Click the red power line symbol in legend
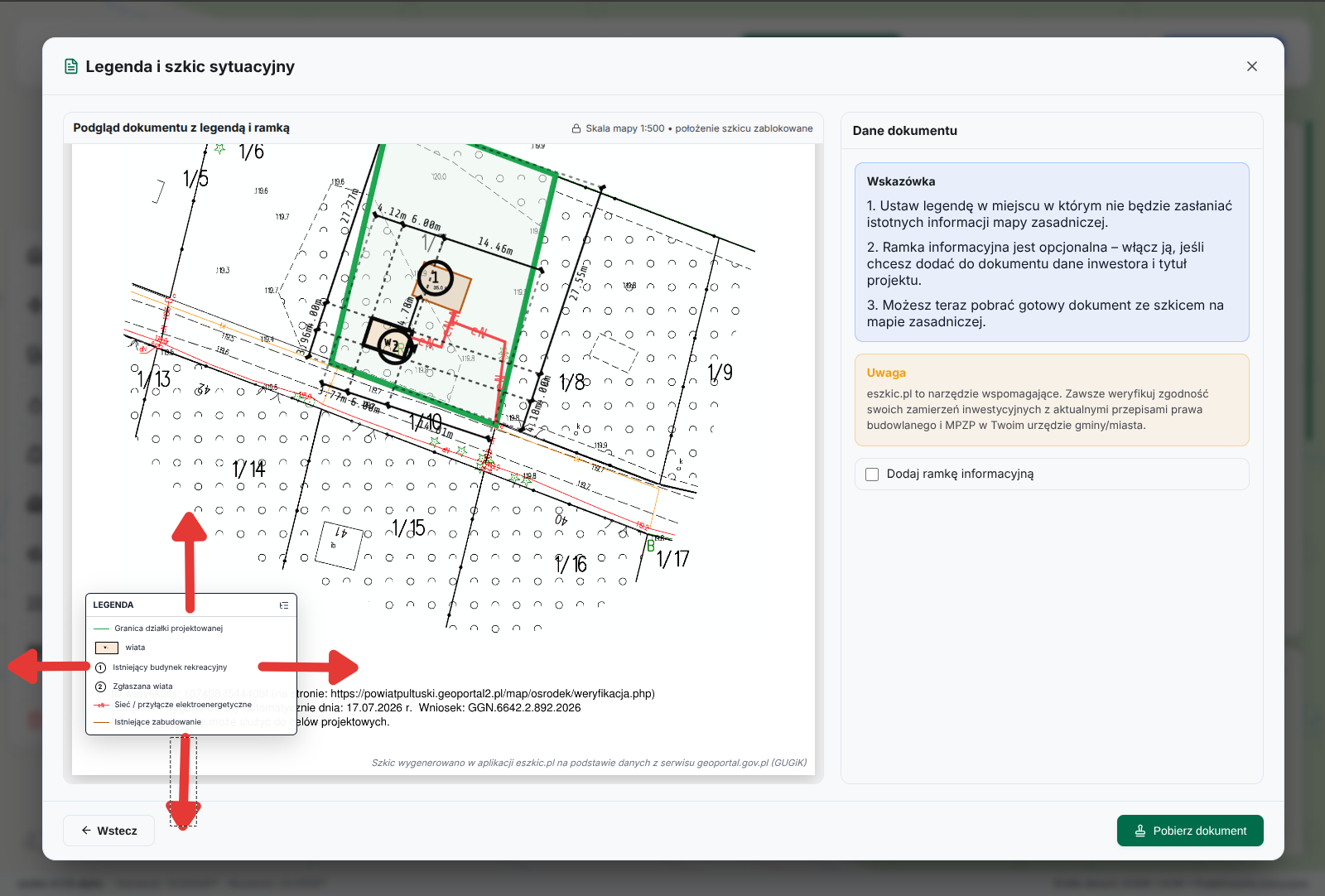 click(x=101, y=705)
